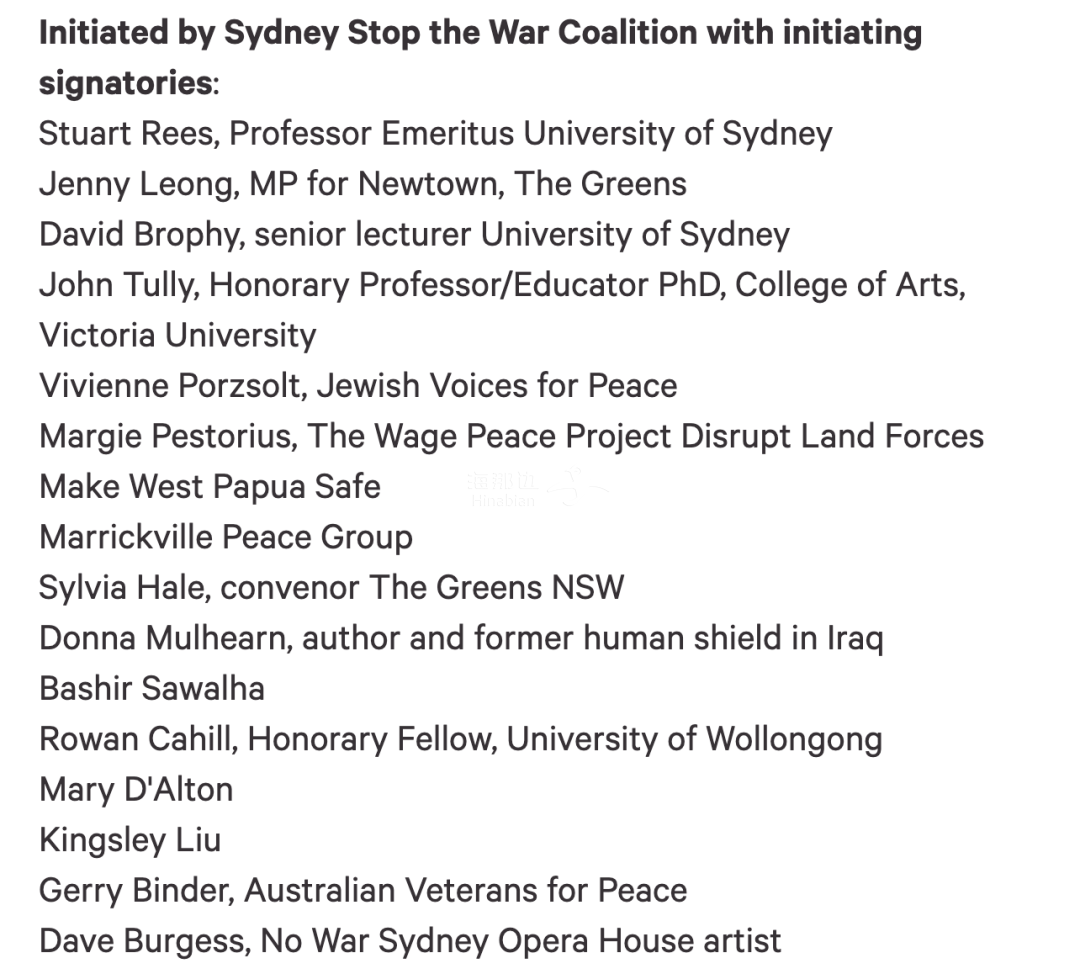Click Sylvia Hale, convenor The Greens NSW
Image resolution: width=1080 pixels, height=974 pixels.
tap(331, 588)
